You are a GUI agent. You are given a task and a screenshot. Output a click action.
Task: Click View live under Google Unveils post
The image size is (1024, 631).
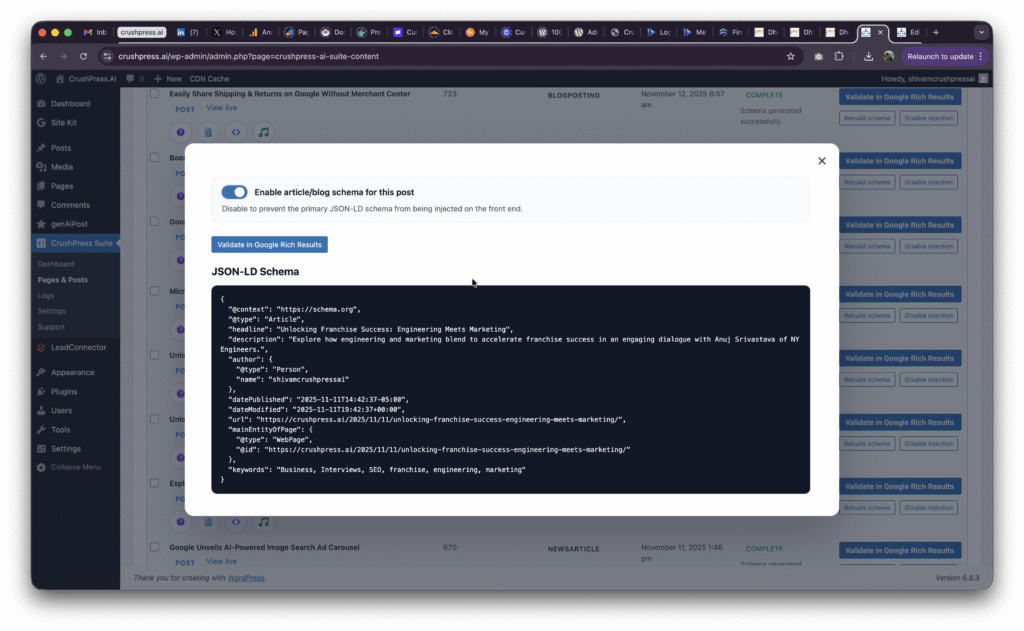[221, 562]
